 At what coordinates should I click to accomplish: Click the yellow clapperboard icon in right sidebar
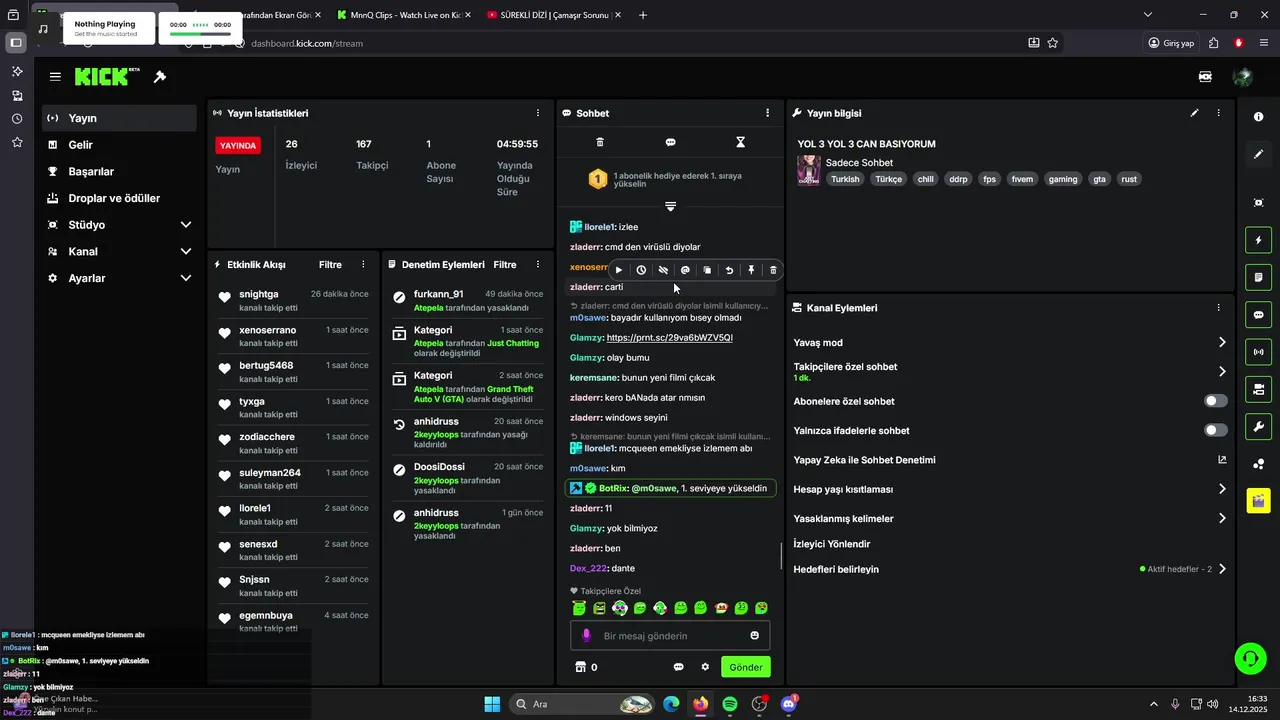(1258, 501)
